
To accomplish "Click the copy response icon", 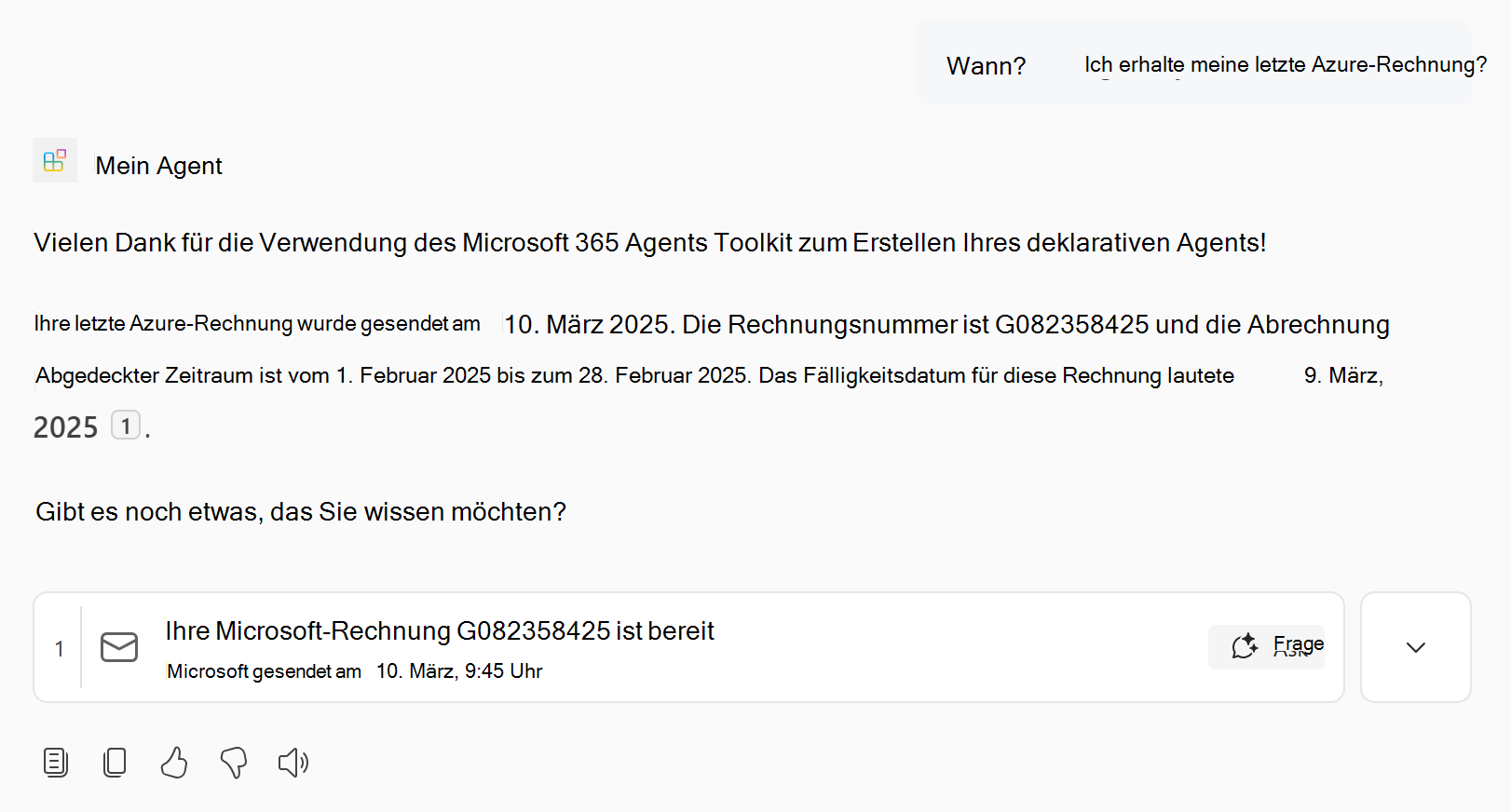I will [114, 762].
